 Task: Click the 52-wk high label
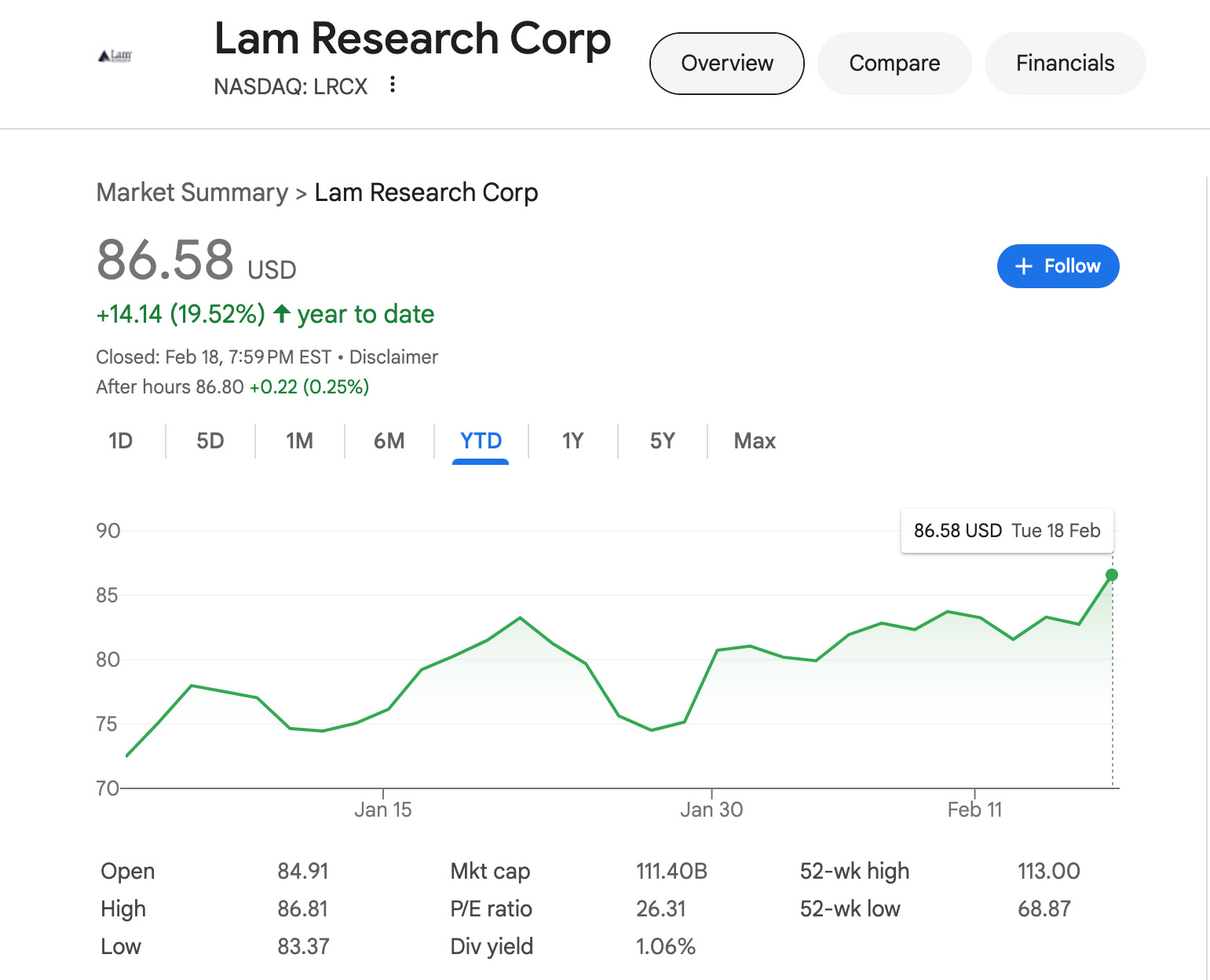(854, 871)
